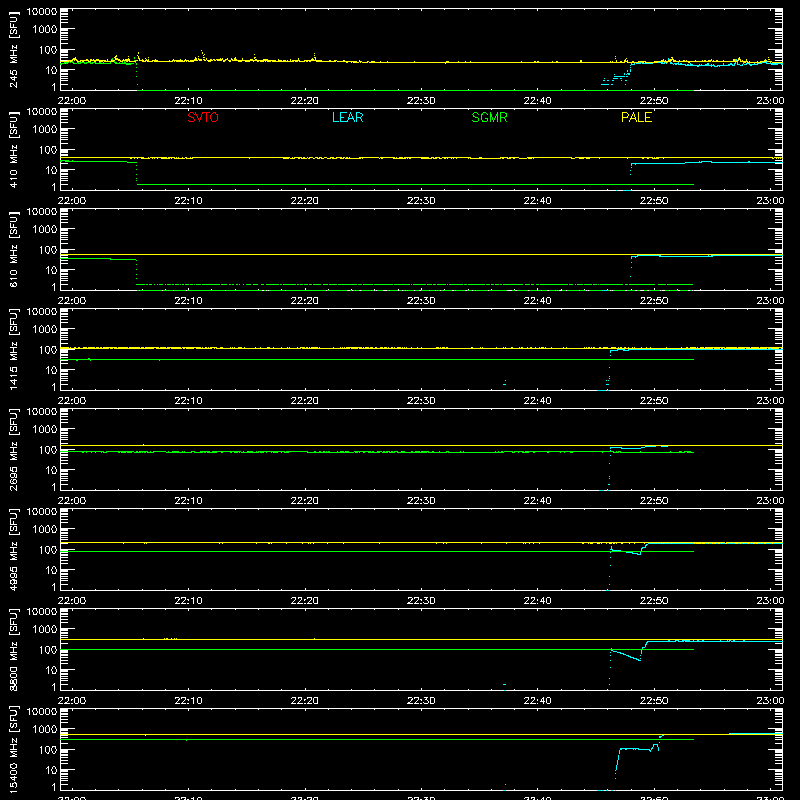Click the 22:00 tick label of the 4995 MHz panel

point(71,601)
